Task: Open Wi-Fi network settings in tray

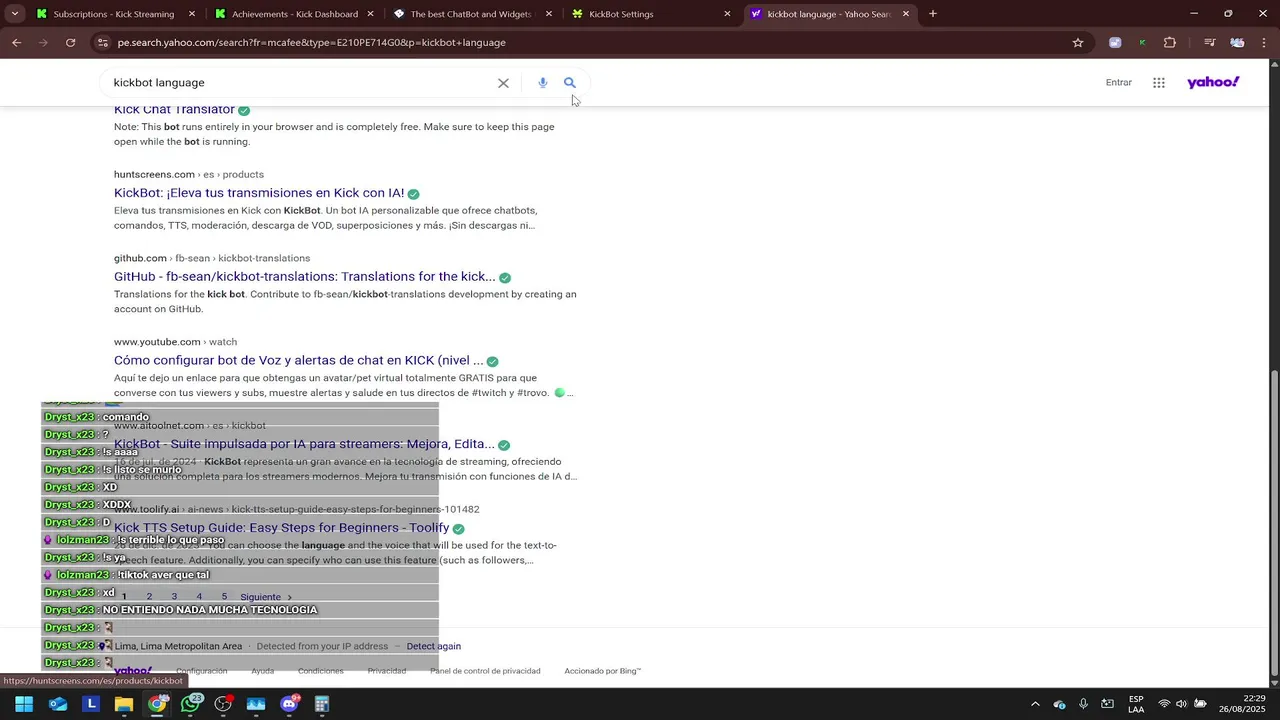Action: [x=1163, y=704]
